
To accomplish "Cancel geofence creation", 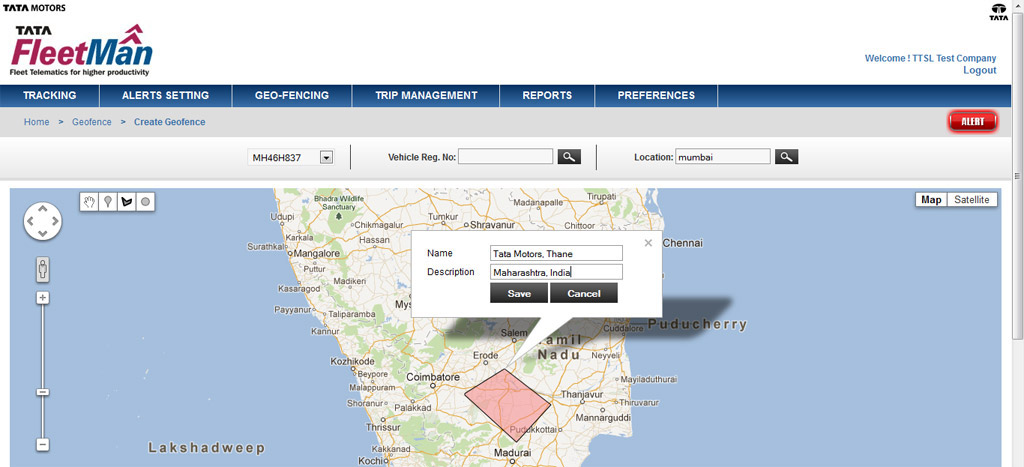I will click(584, 293).
